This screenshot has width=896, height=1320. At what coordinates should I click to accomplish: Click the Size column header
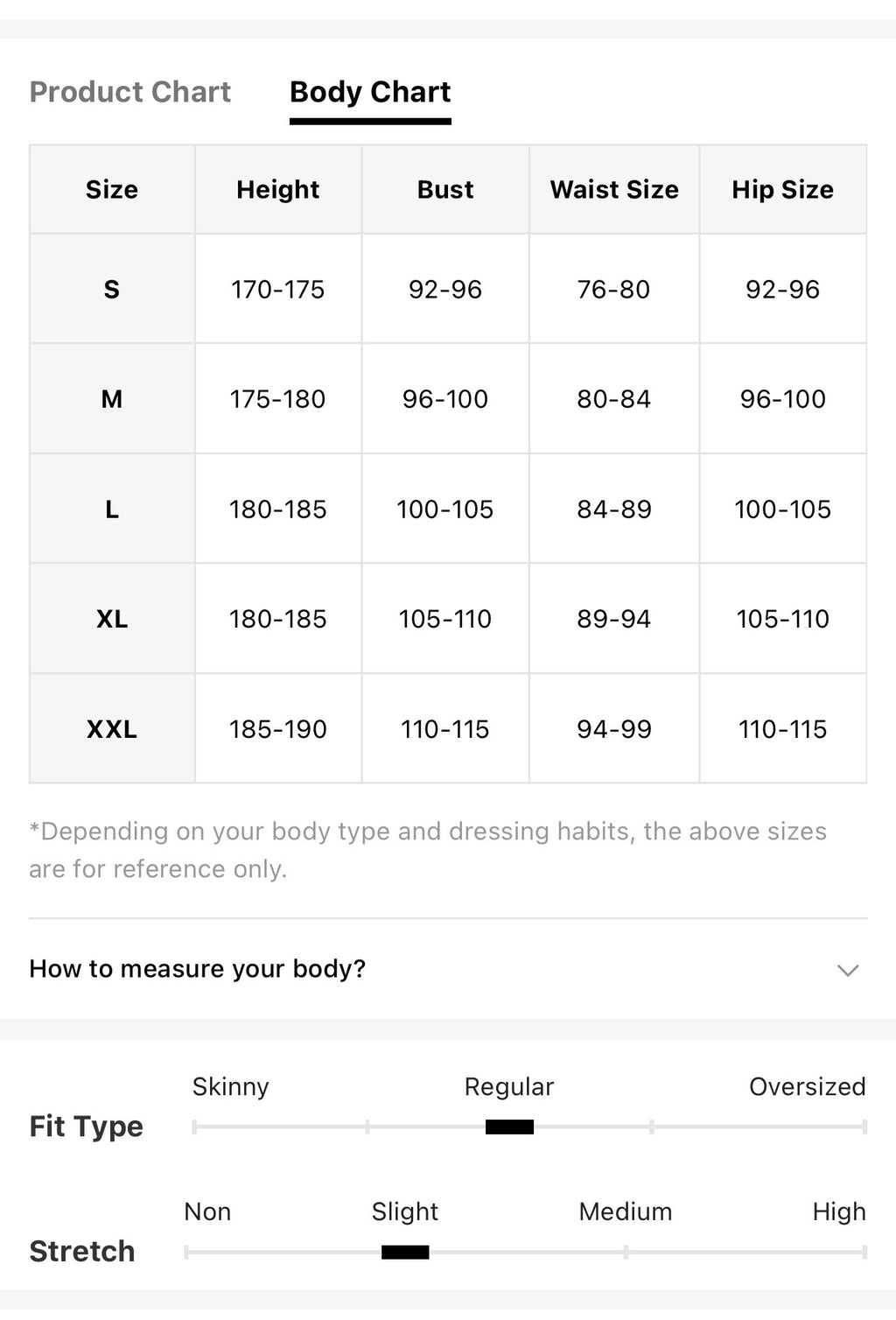112,189
